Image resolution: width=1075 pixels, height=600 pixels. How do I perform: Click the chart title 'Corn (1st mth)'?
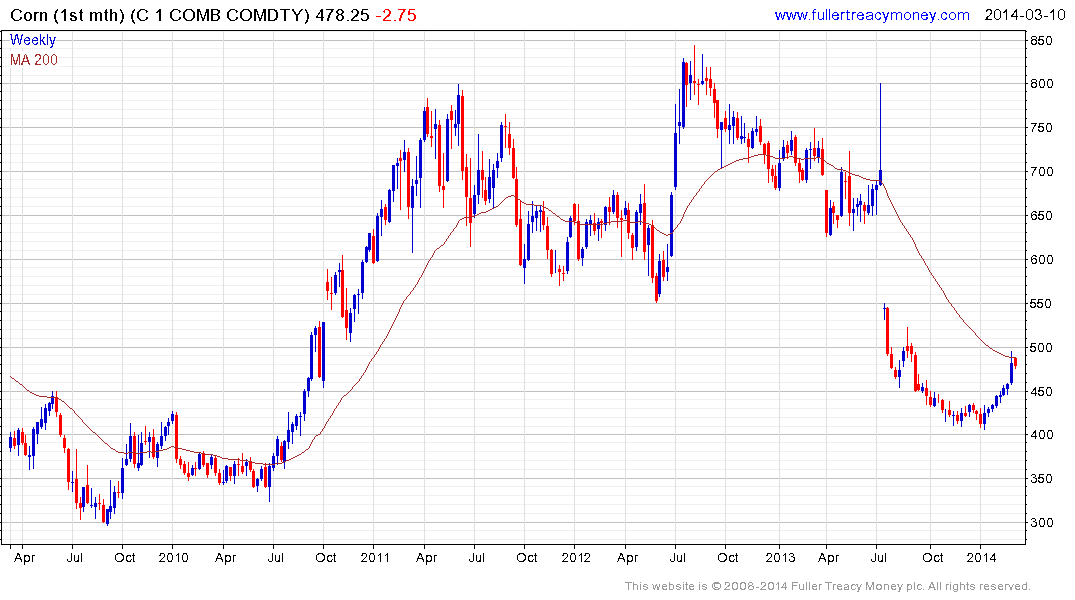coord(67,15)
